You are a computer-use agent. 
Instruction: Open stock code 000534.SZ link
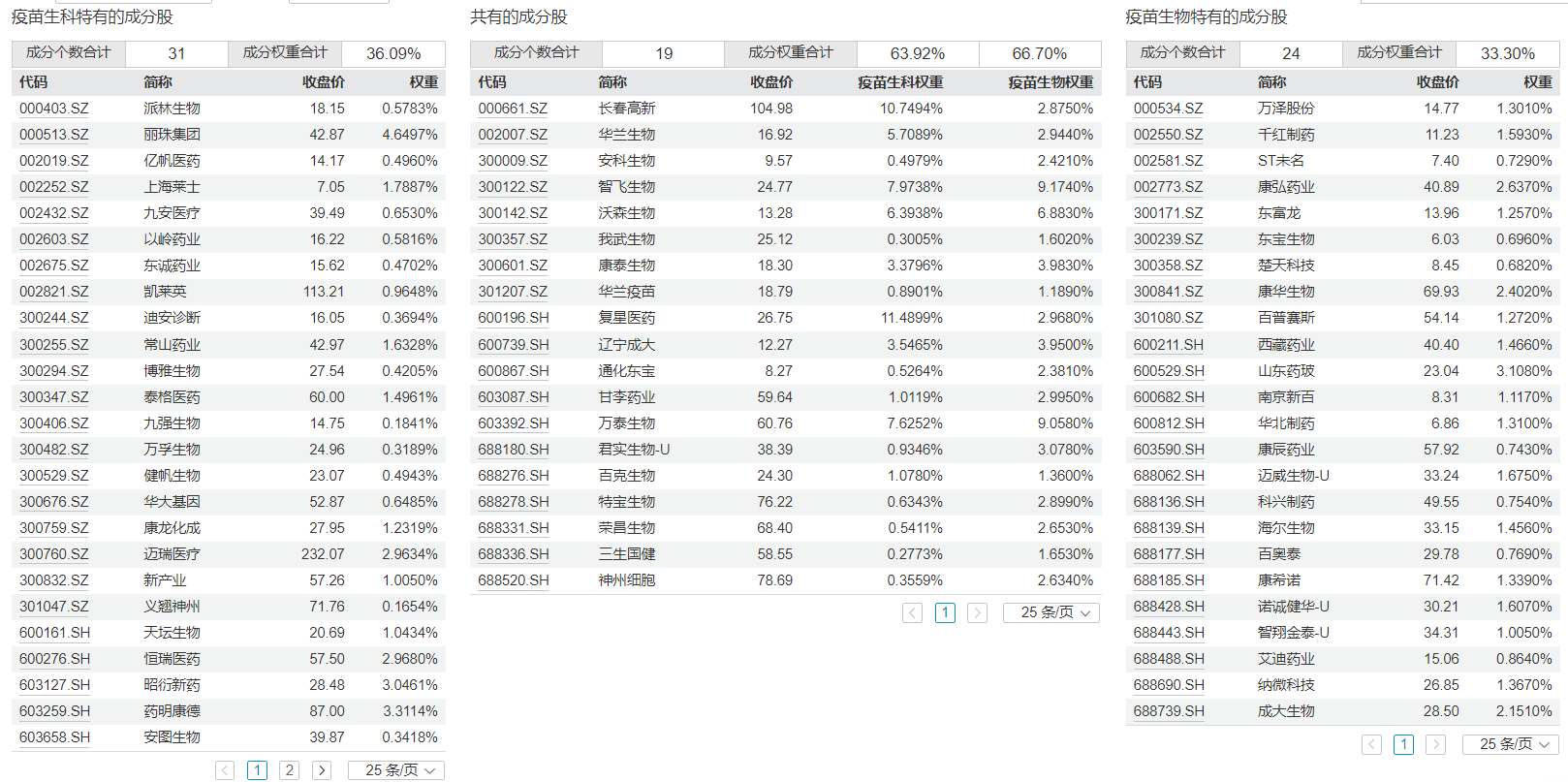1169,109
